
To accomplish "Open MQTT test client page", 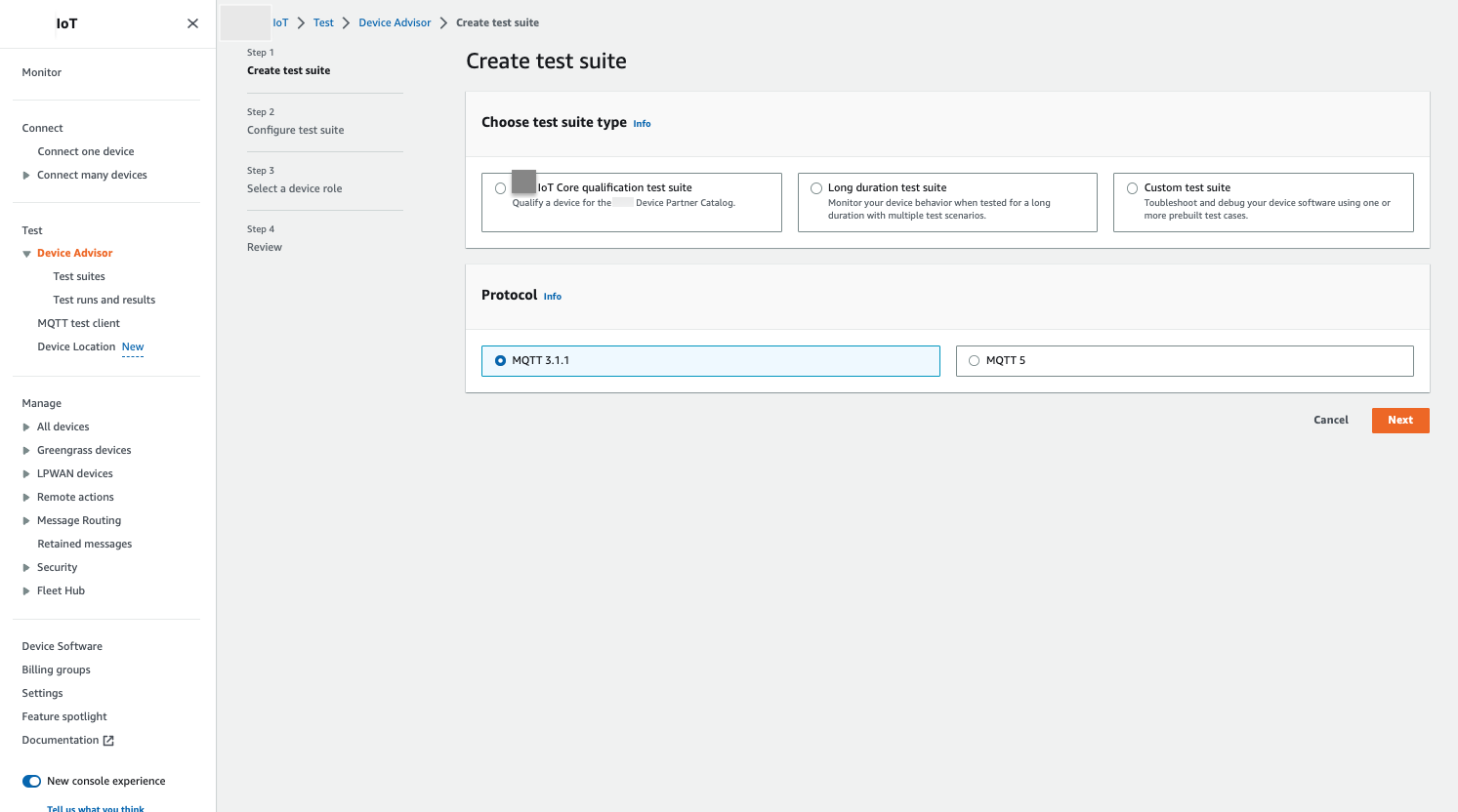I will (79, 324).
